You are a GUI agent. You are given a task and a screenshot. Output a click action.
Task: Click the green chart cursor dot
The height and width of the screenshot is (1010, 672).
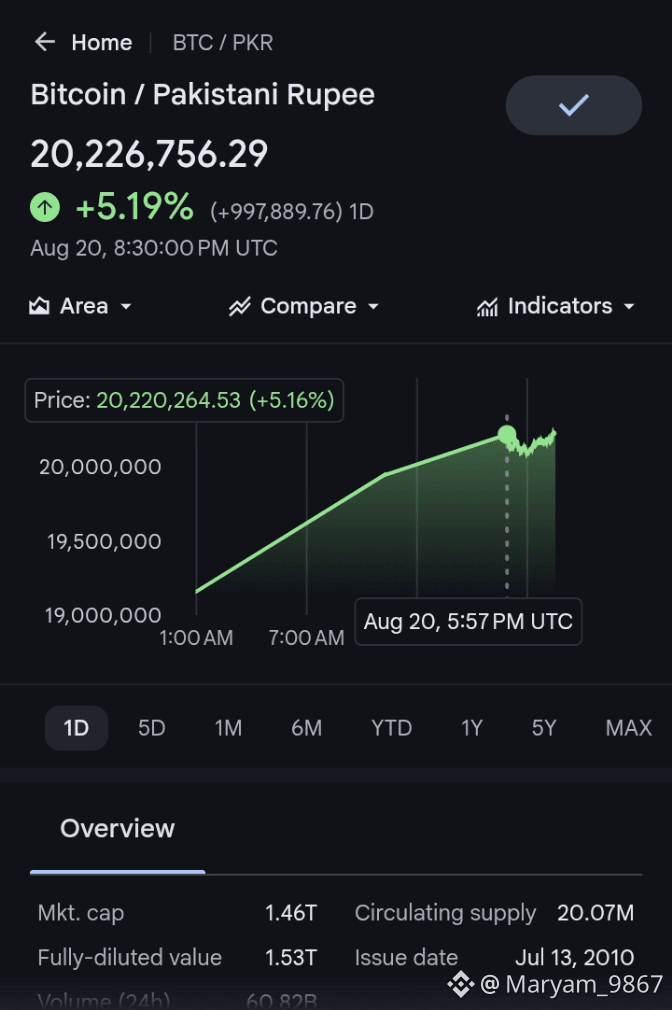tap(507, 435)
